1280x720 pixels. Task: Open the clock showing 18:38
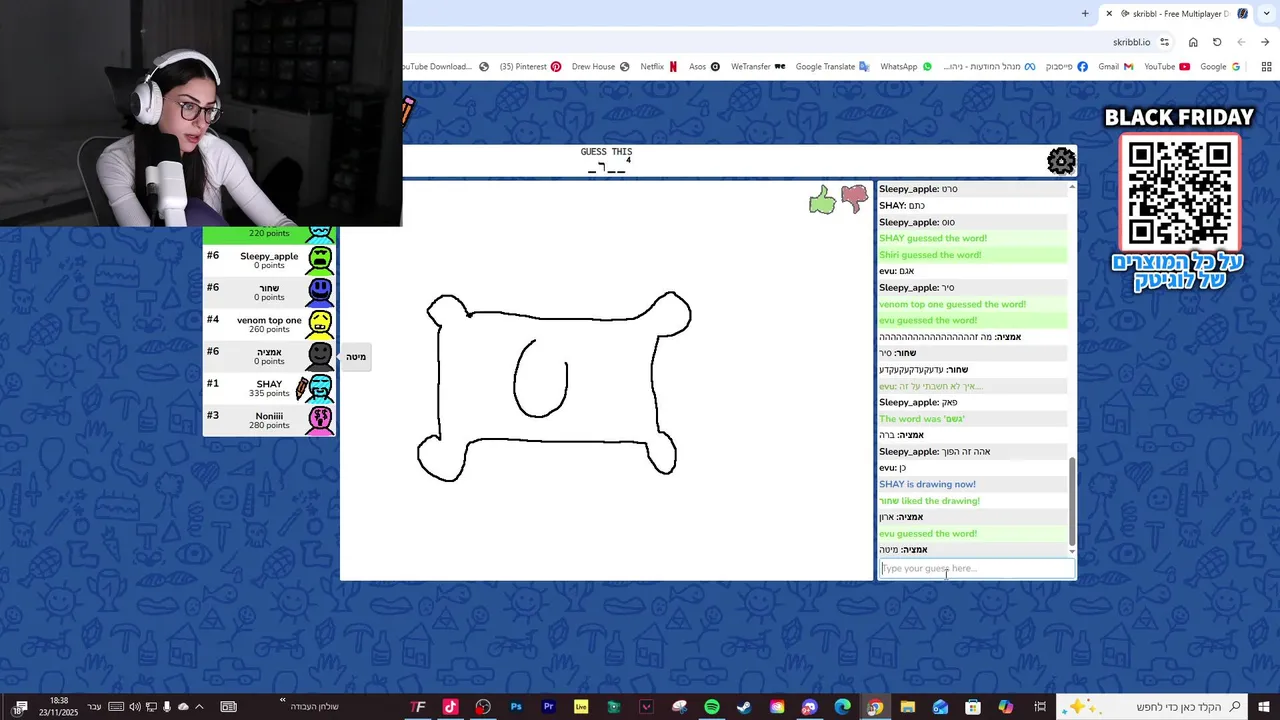coord(59,707)
